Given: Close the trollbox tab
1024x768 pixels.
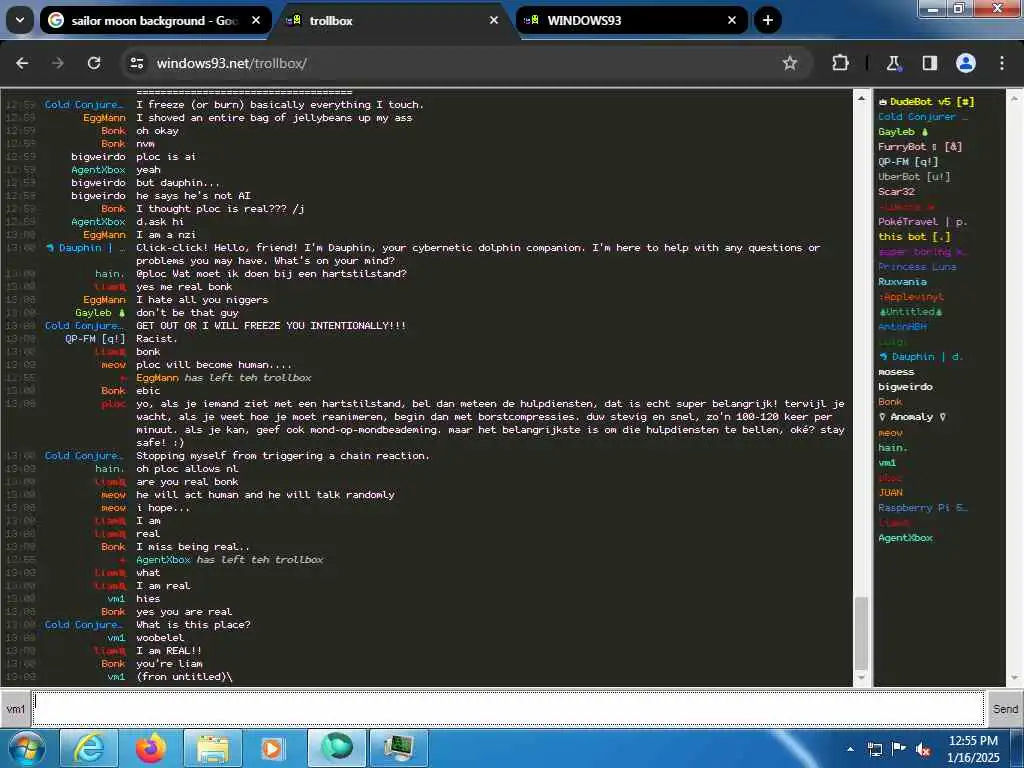Looking at the screenshot, I should tap(494, 20).
